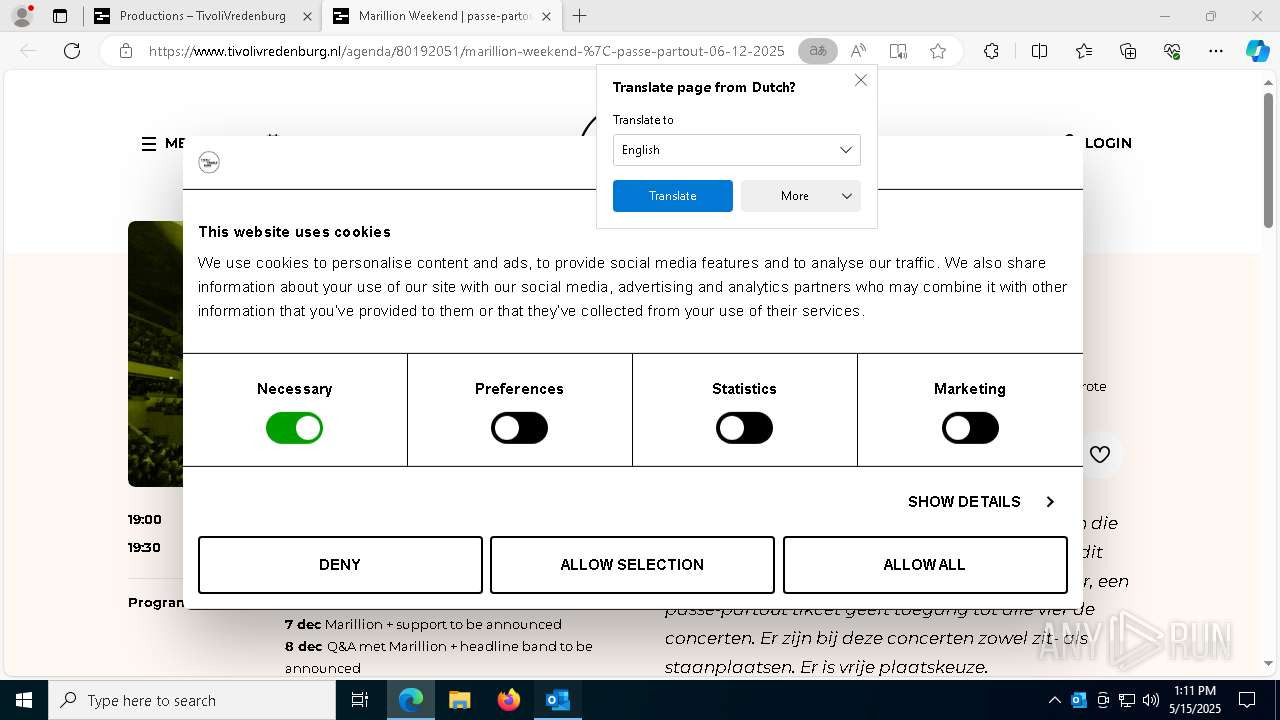The height and width of the screenshot is (720, 1280).
Task: Click the LOGIN link
Action: click(x=1107, y=143)
